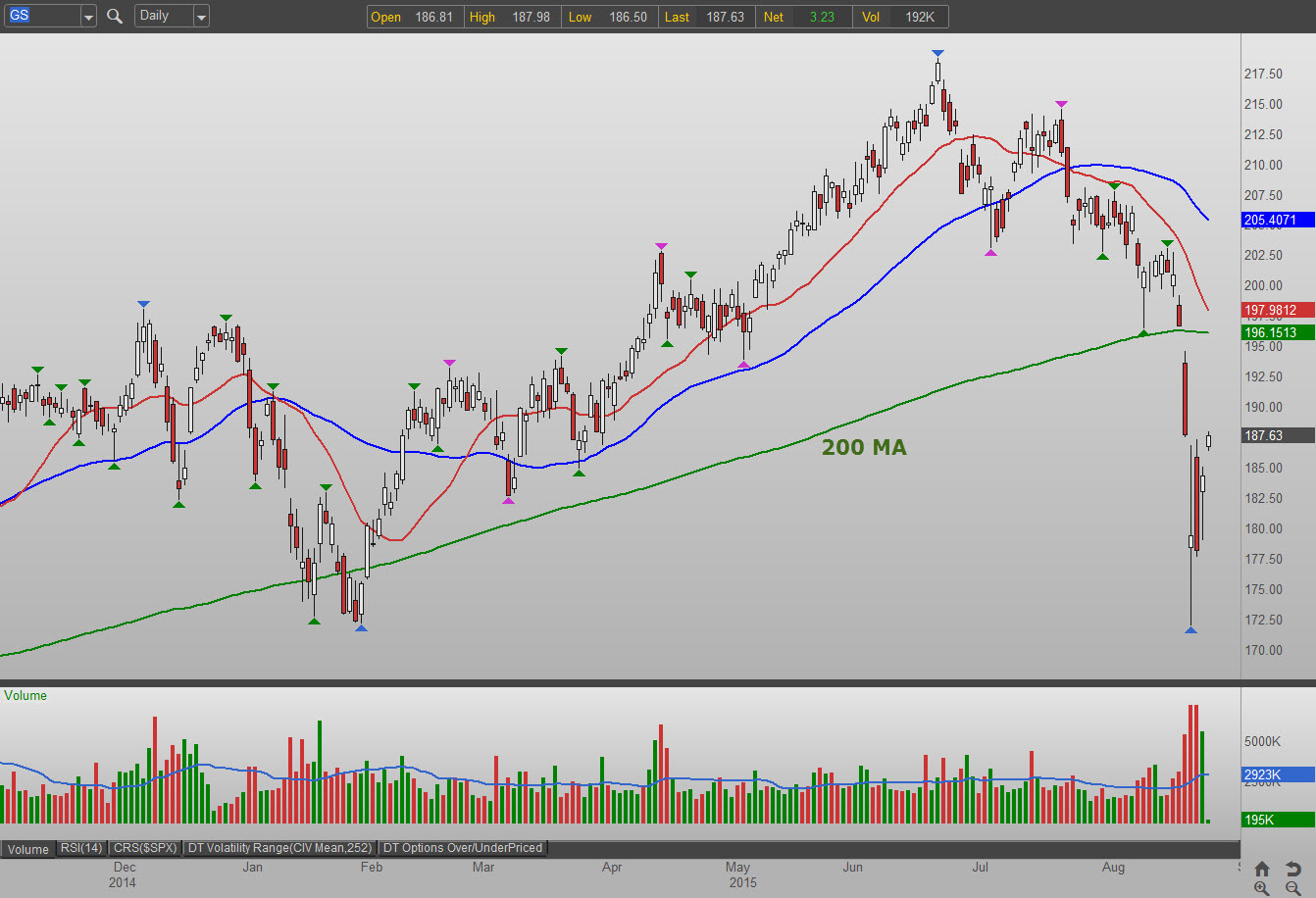Click the 217.50 price axis label

[1263, 74]
